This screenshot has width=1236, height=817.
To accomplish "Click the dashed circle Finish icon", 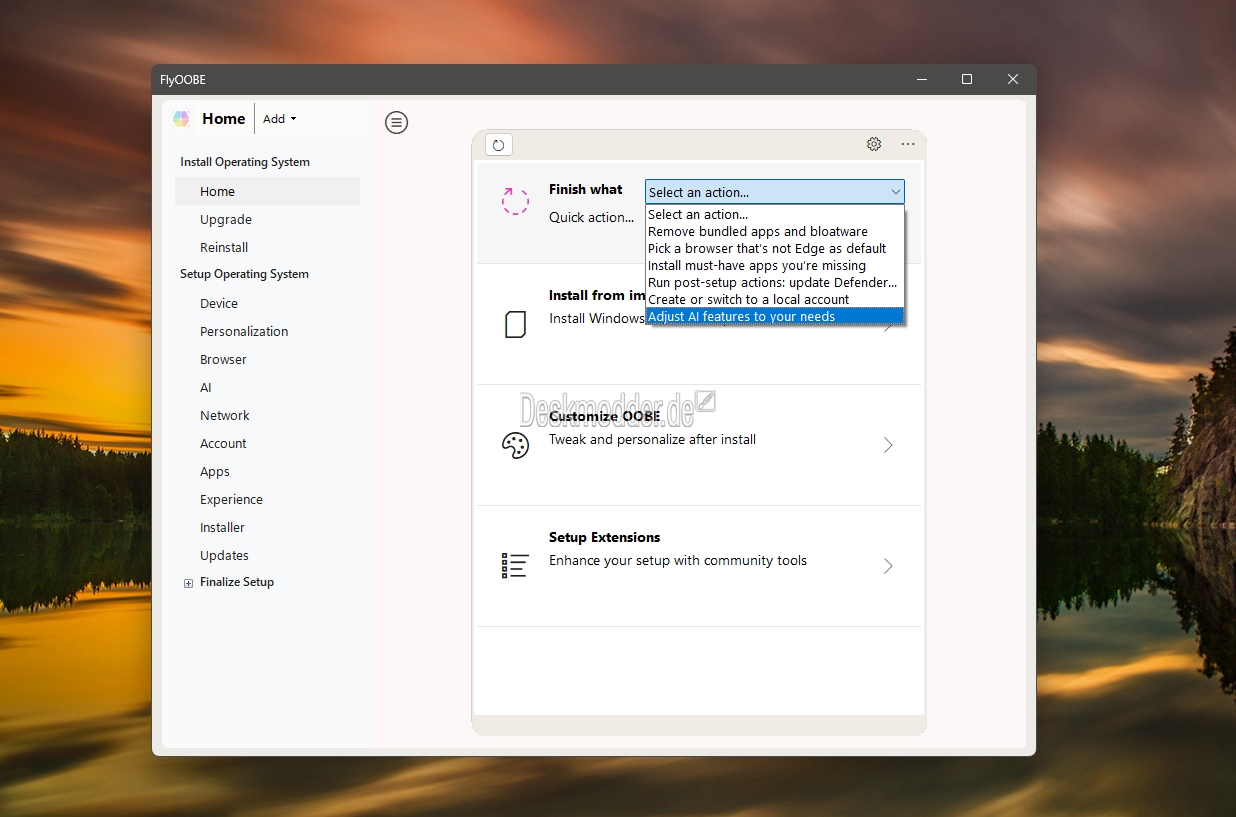I will [x=515, y=201].
